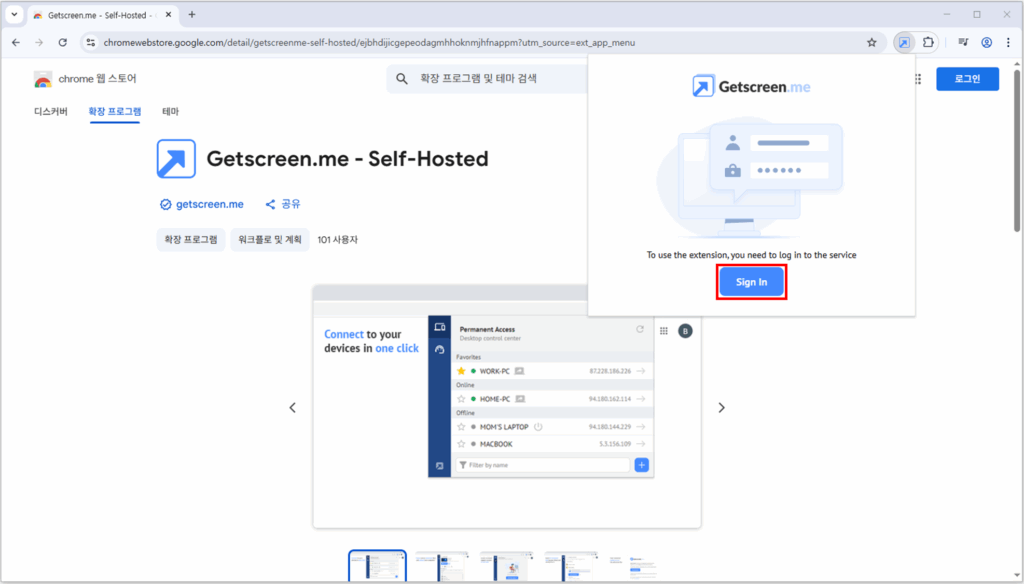Click the 워크플로 및 계획 category chip

270,240
